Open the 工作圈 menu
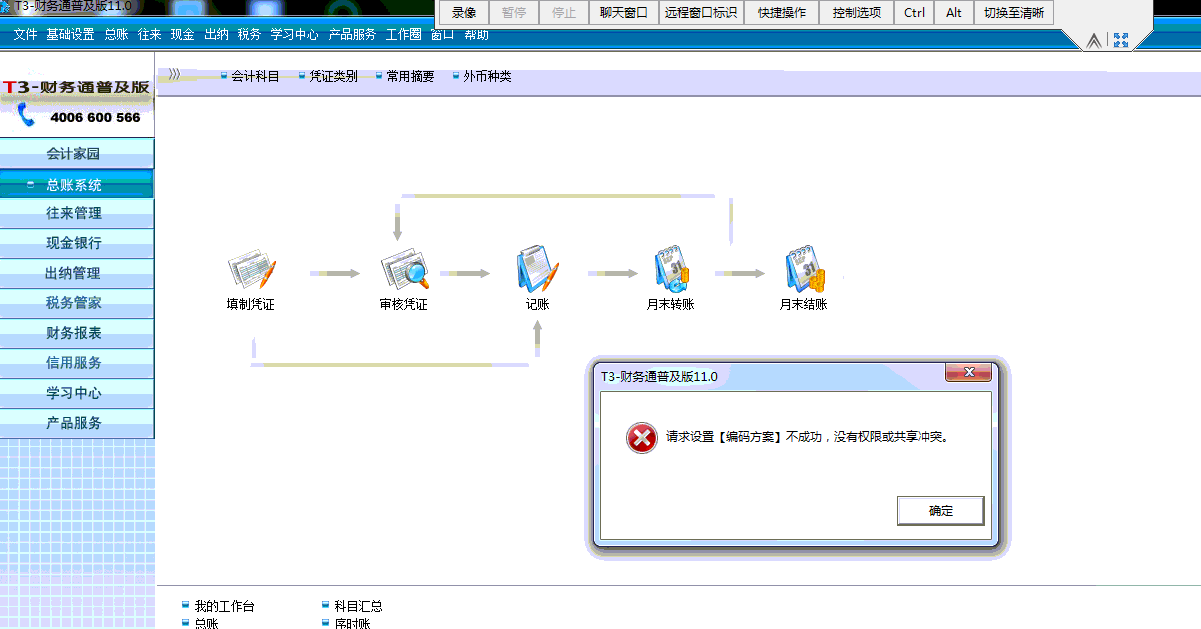Screen dimensions: 1201x629 [404, 34]
